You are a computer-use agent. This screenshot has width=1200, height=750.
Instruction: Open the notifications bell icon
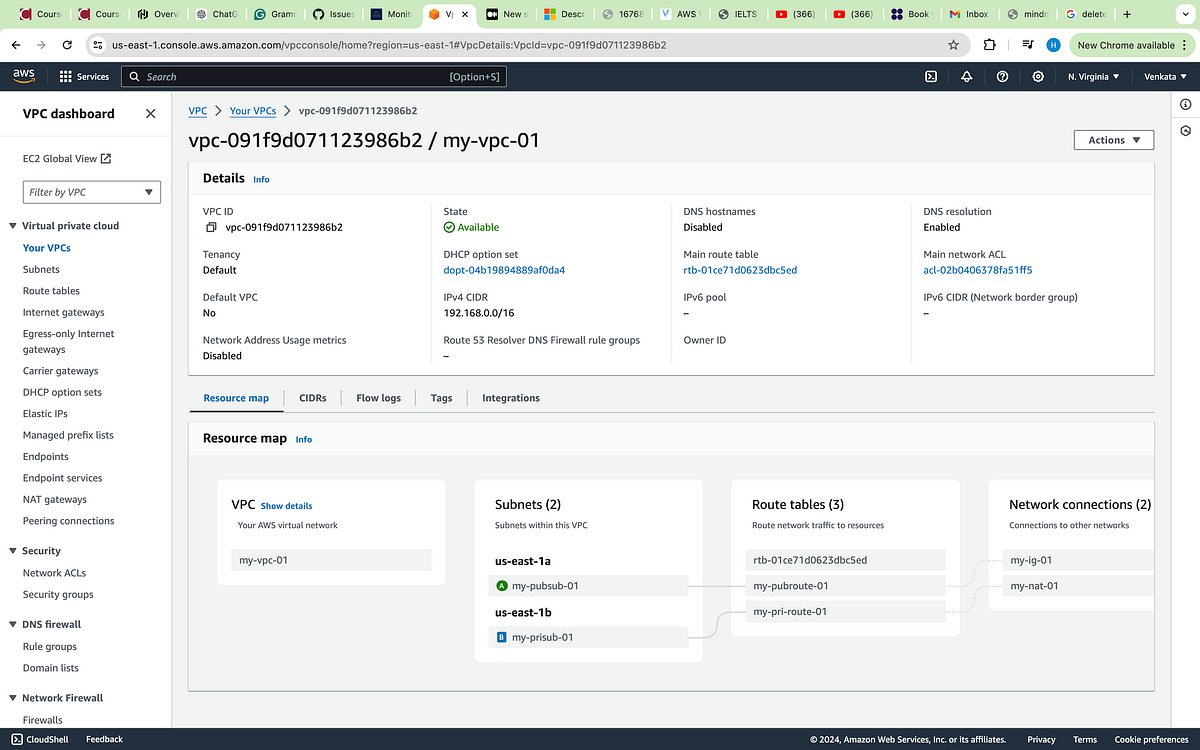(966, 76)
